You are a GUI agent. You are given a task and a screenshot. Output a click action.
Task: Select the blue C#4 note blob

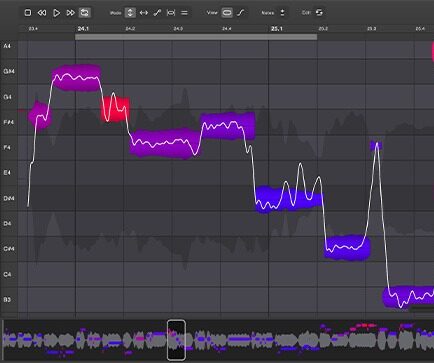coord(347,247)
